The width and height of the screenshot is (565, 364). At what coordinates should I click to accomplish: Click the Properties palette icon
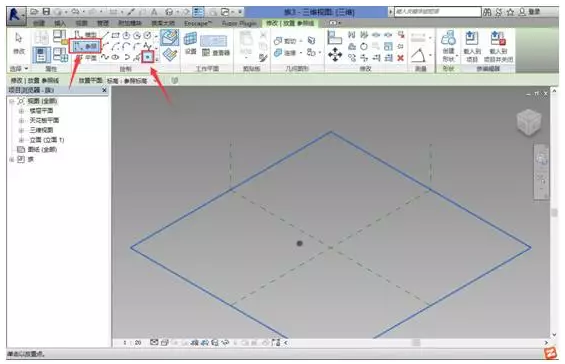pyautogui.click(x=41, y=55)
